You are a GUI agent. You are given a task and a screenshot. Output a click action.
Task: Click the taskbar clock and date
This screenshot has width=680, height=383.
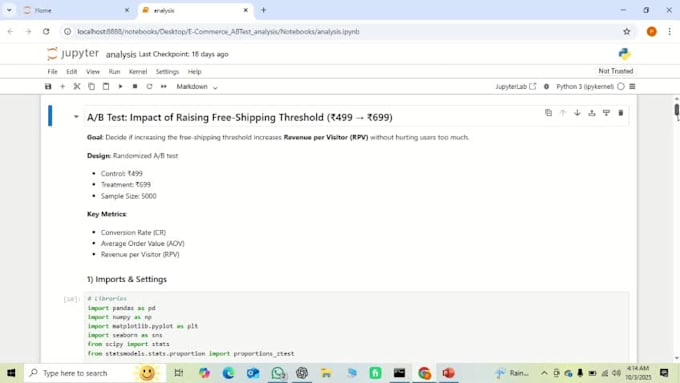[638, 373]
